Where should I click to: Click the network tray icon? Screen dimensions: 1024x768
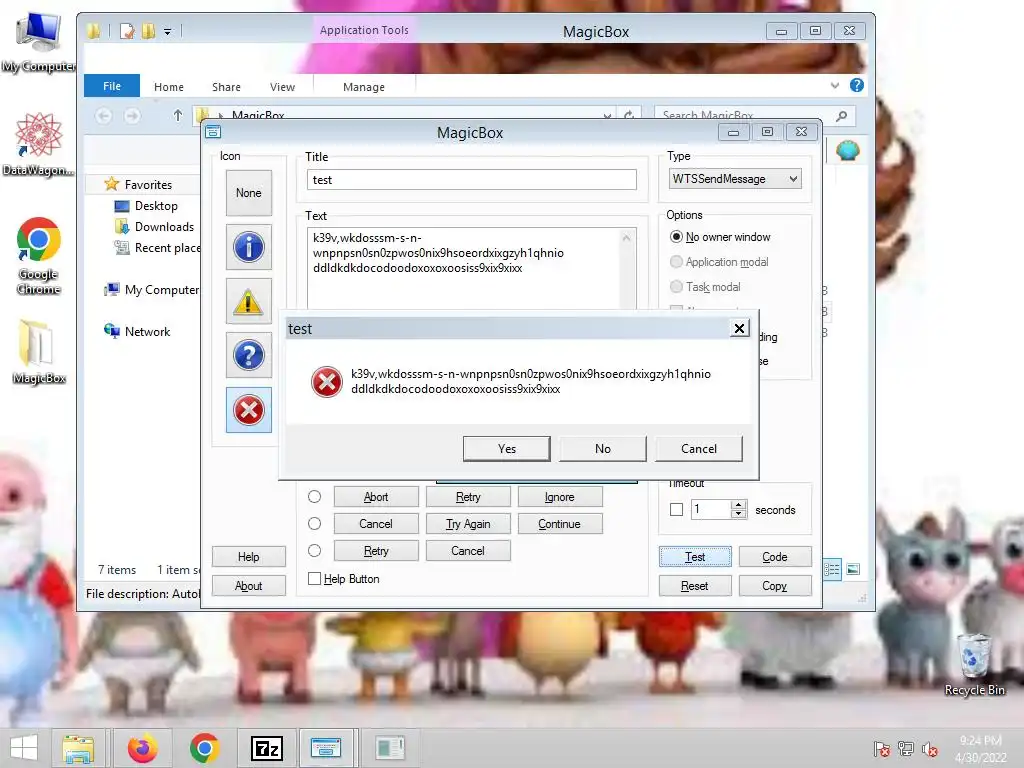coord(906,749)
